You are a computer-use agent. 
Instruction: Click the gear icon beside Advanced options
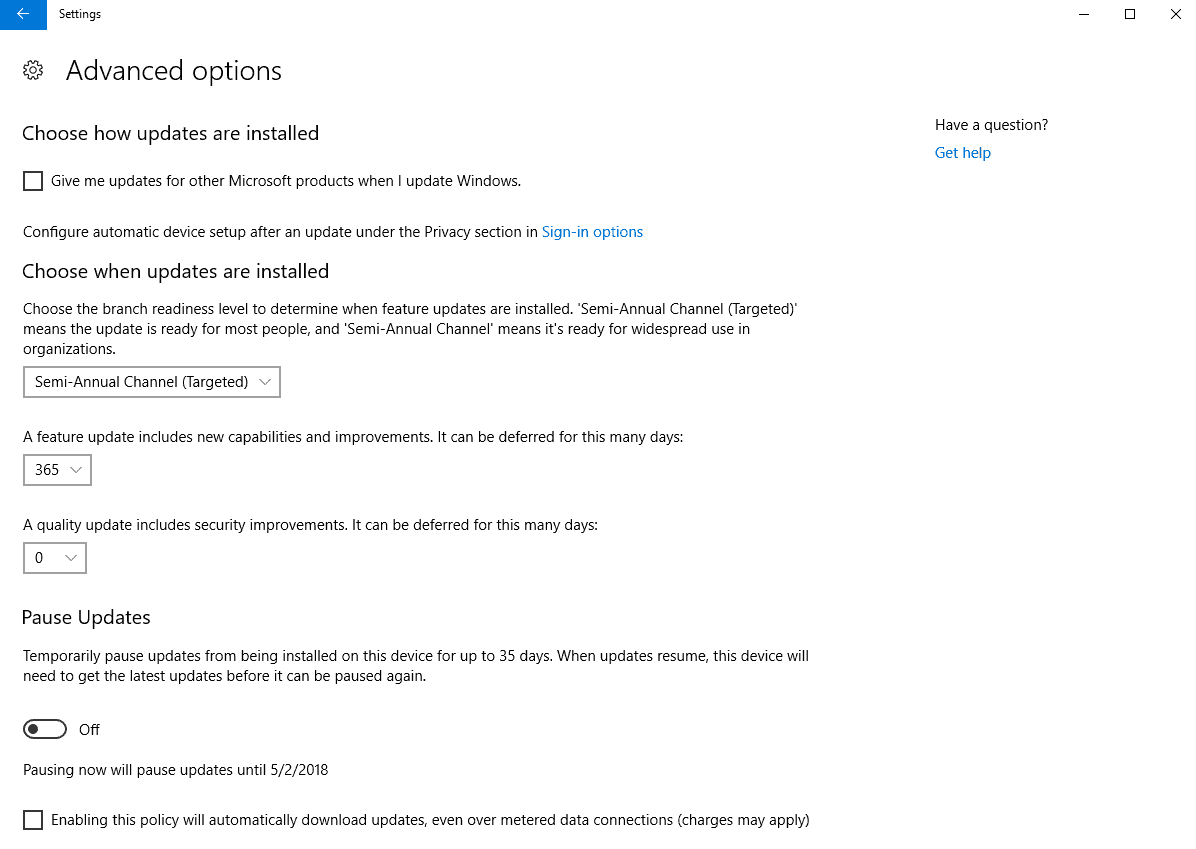point(33,71)
